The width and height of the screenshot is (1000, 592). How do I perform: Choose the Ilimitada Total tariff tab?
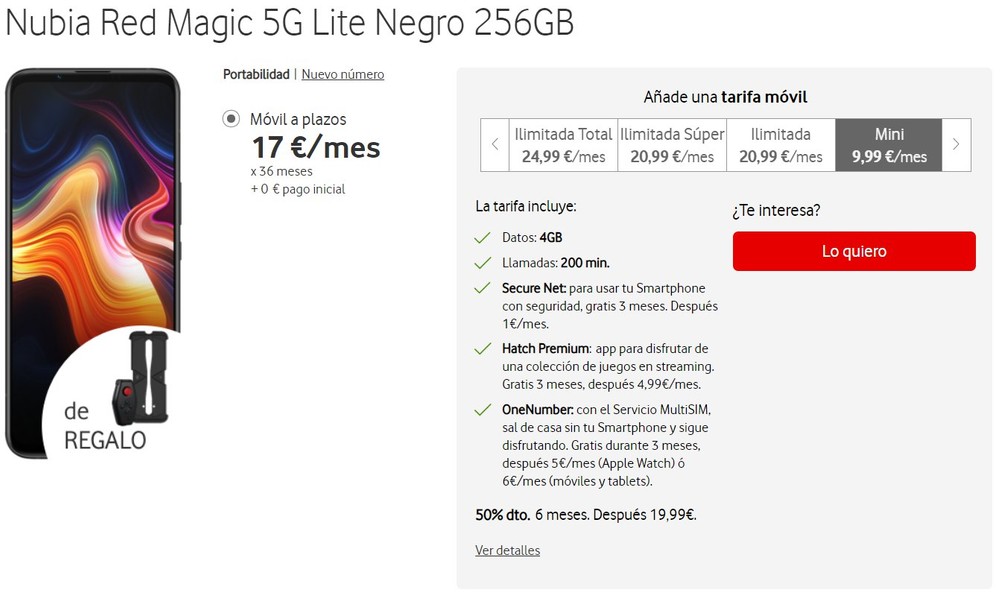[563, 145]
